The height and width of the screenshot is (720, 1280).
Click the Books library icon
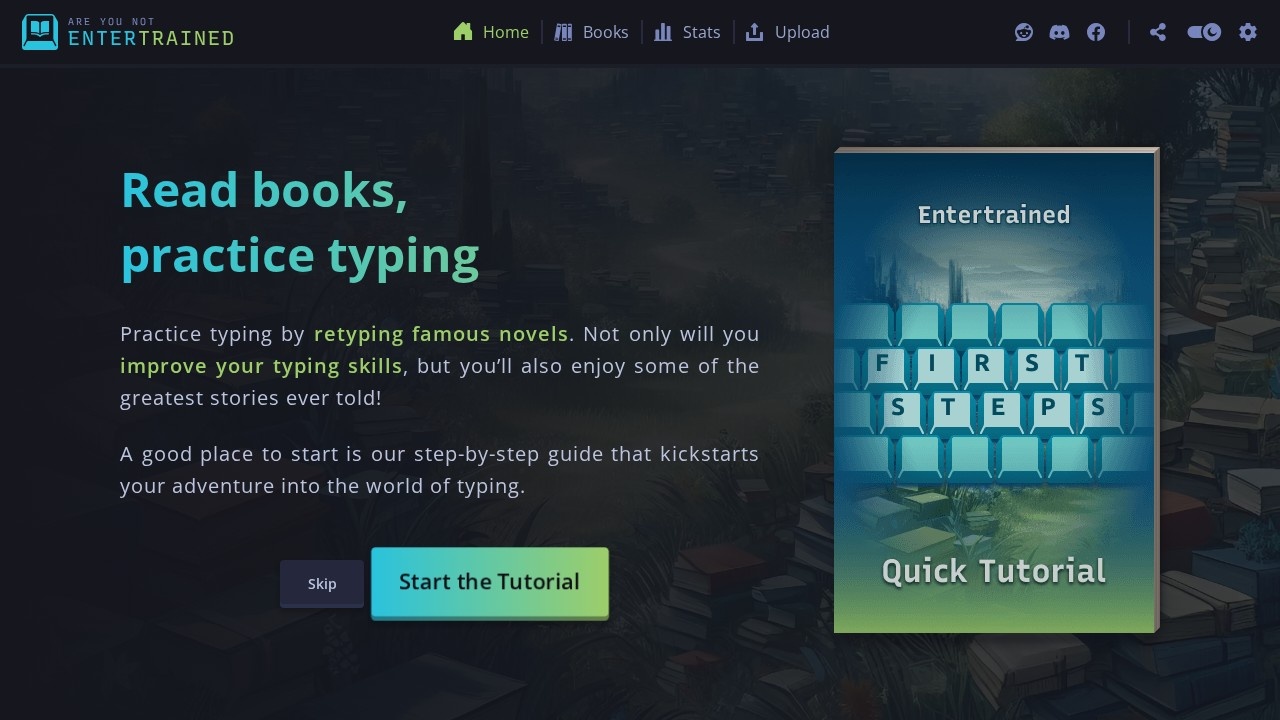562,31
